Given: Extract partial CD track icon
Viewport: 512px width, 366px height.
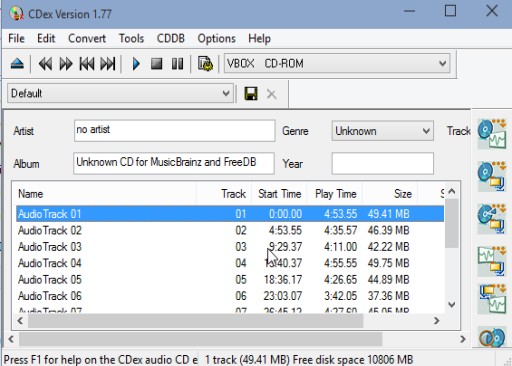Looking at the screenshot, I should pyautogui.click(x=492, y=218).
